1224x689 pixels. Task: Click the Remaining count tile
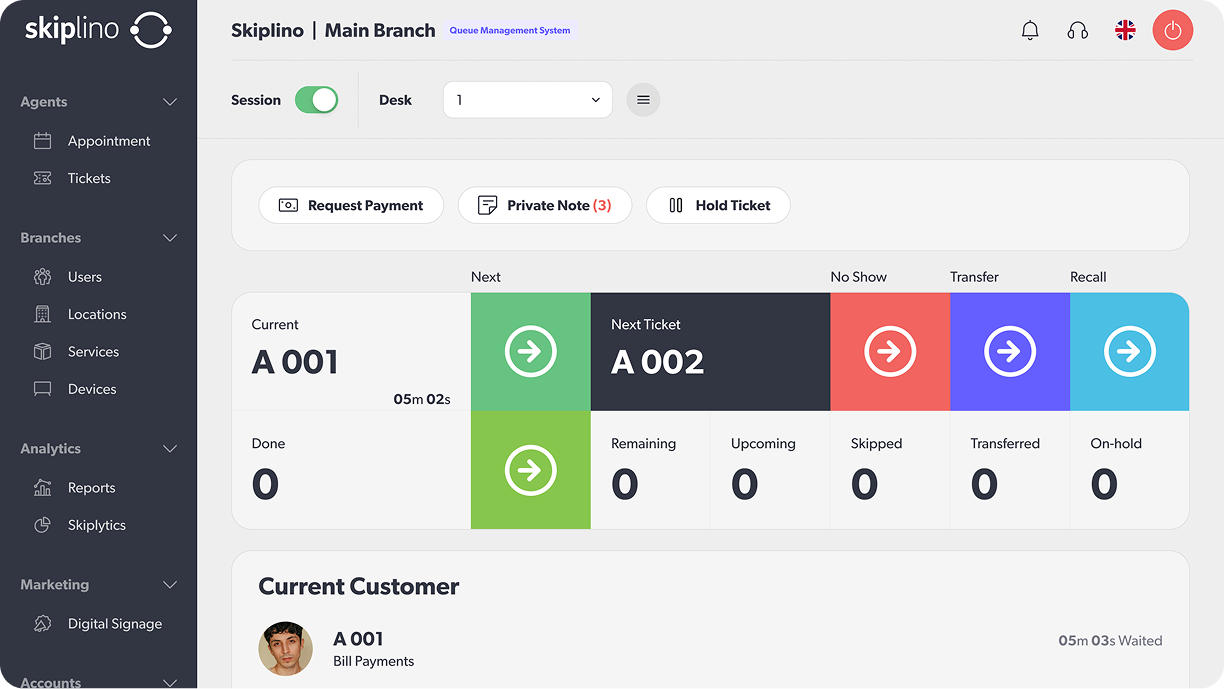click(650, 470)
